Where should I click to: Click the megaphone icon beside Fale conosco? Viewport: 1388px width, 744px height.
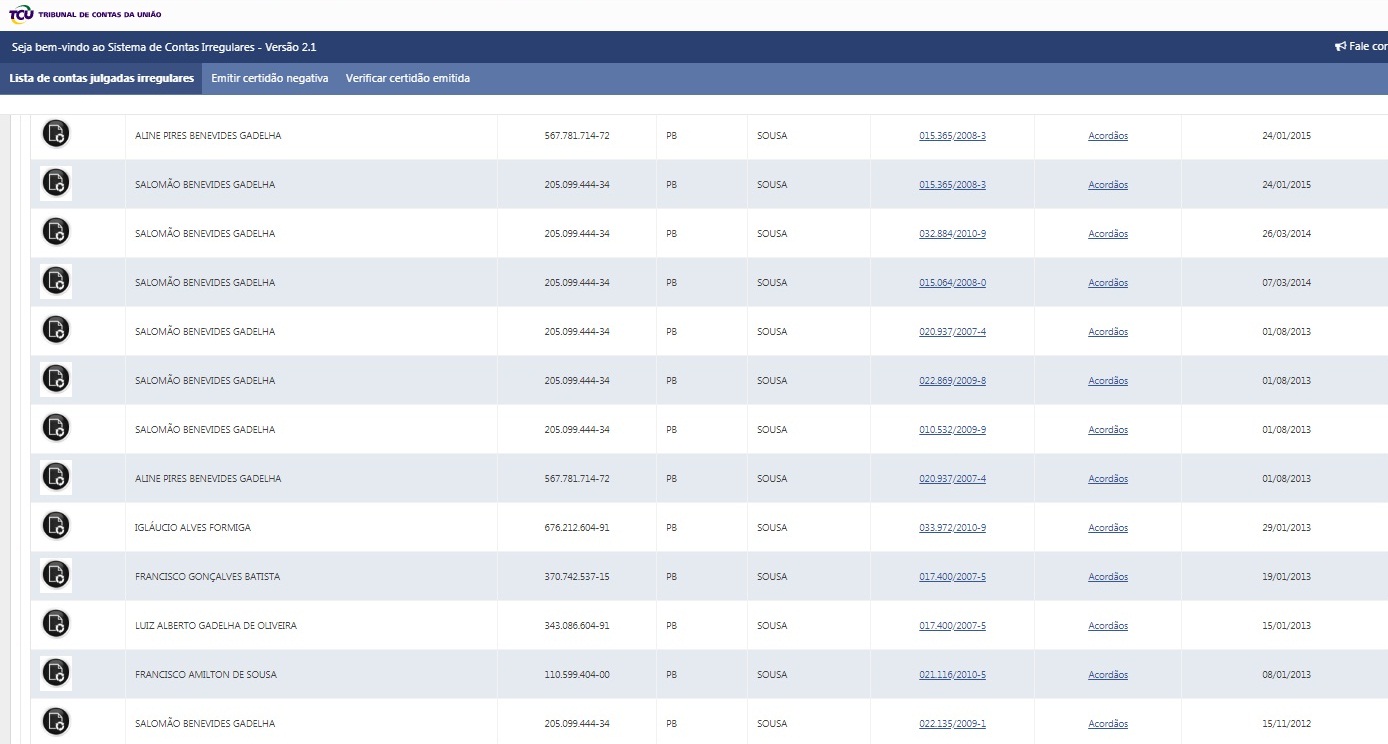(1340, 47)
